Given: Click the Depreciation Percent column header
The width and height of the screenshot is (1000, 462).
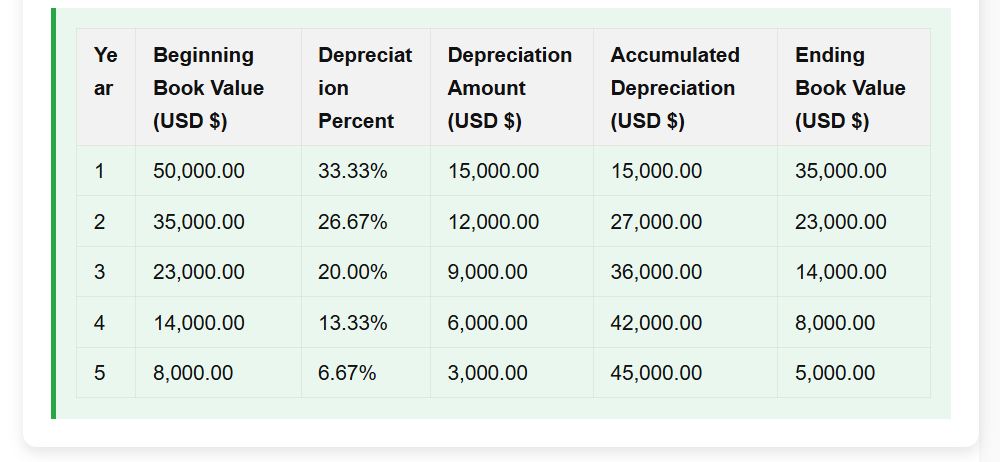Looking at the screenshot, I should click(x=365, y=87).
